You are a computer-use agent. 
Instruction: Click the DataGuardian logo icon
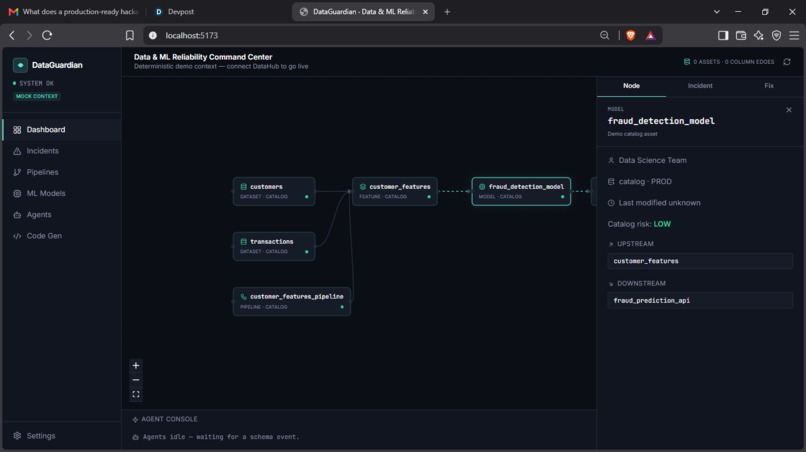click(20, 65)
